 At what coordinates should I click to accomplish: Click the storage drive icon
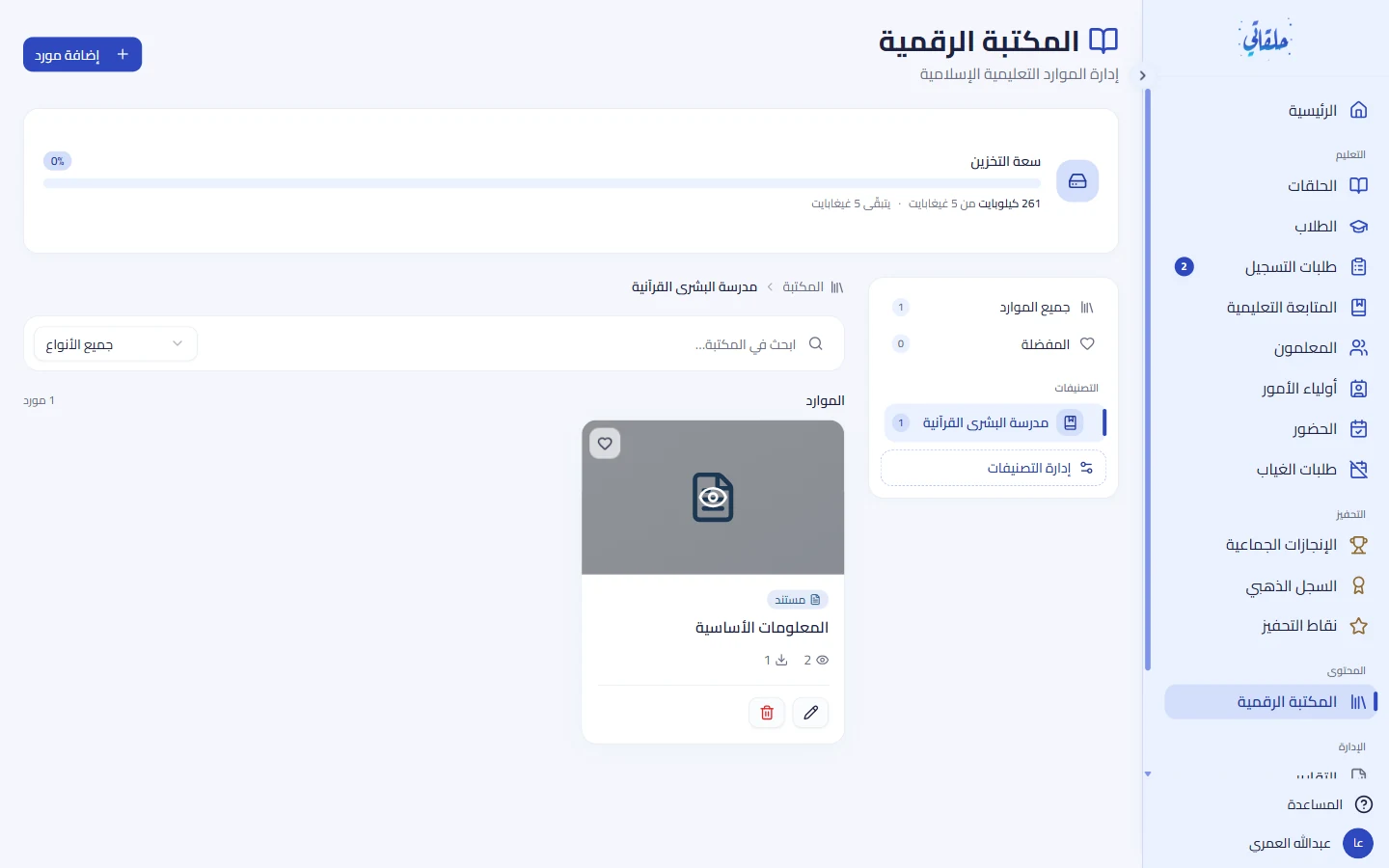click(1077, 181)
